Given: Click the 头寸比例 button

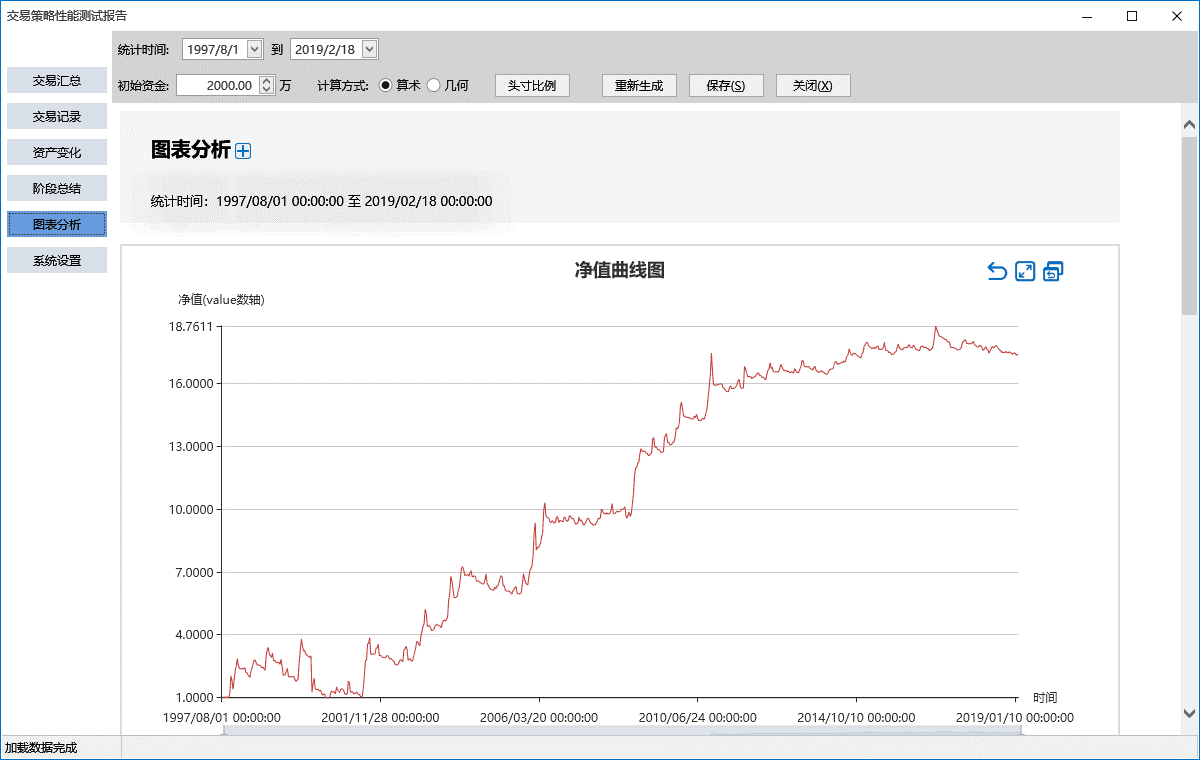Looking at the screenshot, I should (x=532, y=86).
